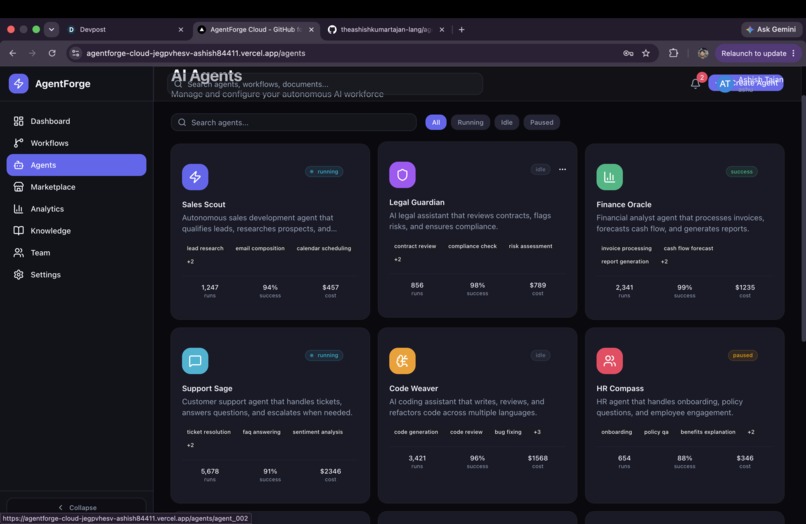Open the Legal Guardian three-dot menu
Image resolution: width=806 pixels, height=524 pixels.
[x=562, y=169]
